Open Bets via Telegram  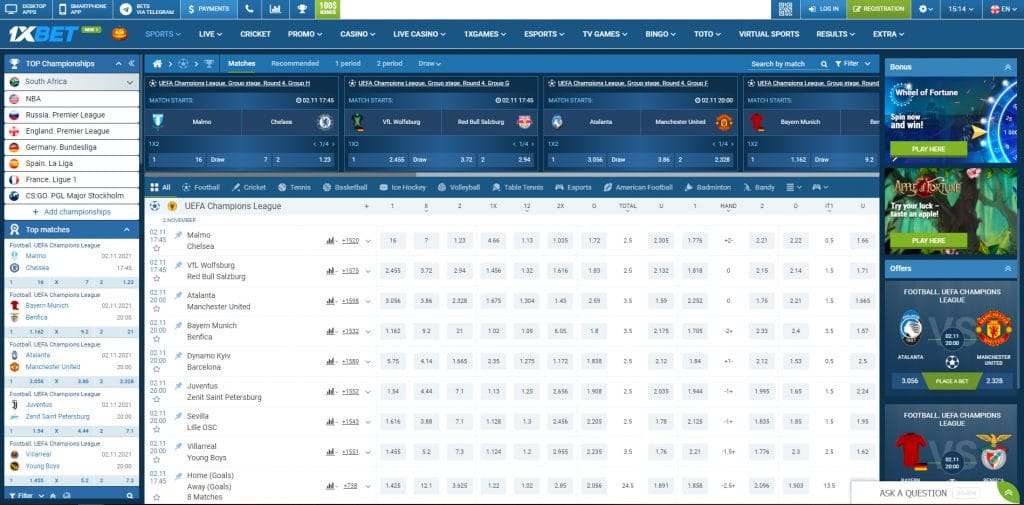[x=147, y=9]
